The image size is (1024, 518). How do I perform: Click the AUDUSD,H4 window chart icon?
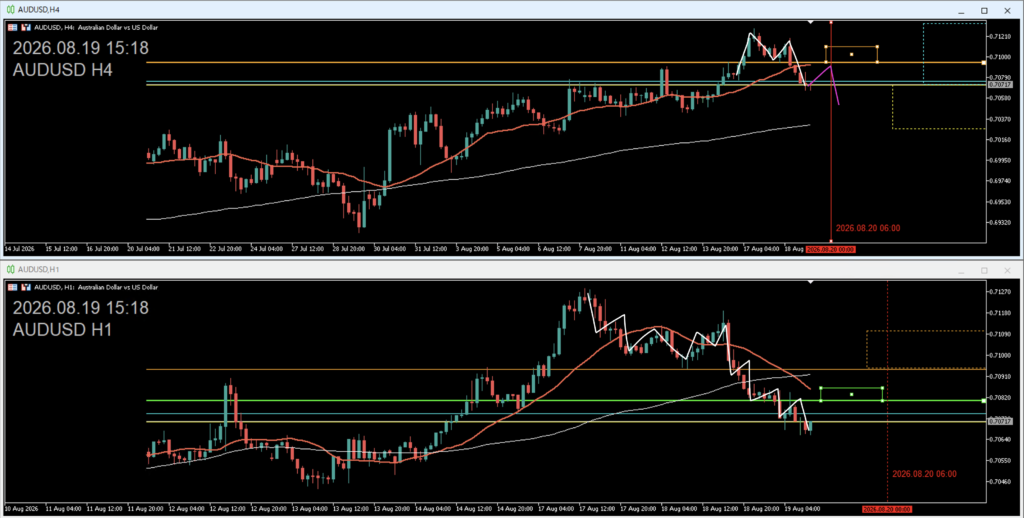10,10
